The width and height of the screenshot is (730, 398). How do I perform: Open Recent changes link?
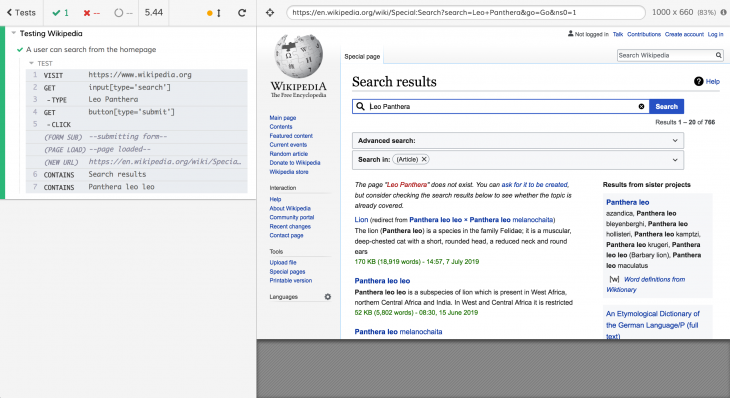tap(290, 227)
